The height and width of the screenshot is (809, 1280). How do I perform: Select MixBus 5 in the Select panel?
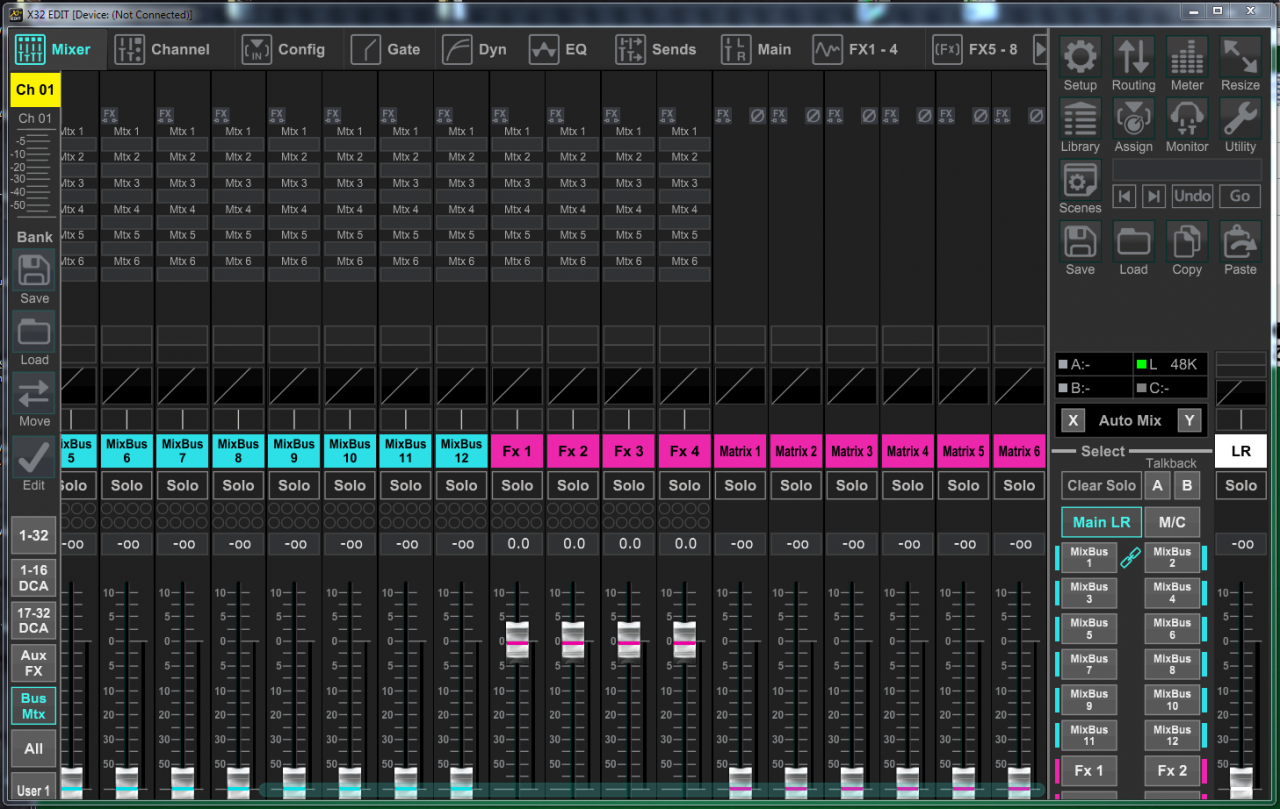1089,629
